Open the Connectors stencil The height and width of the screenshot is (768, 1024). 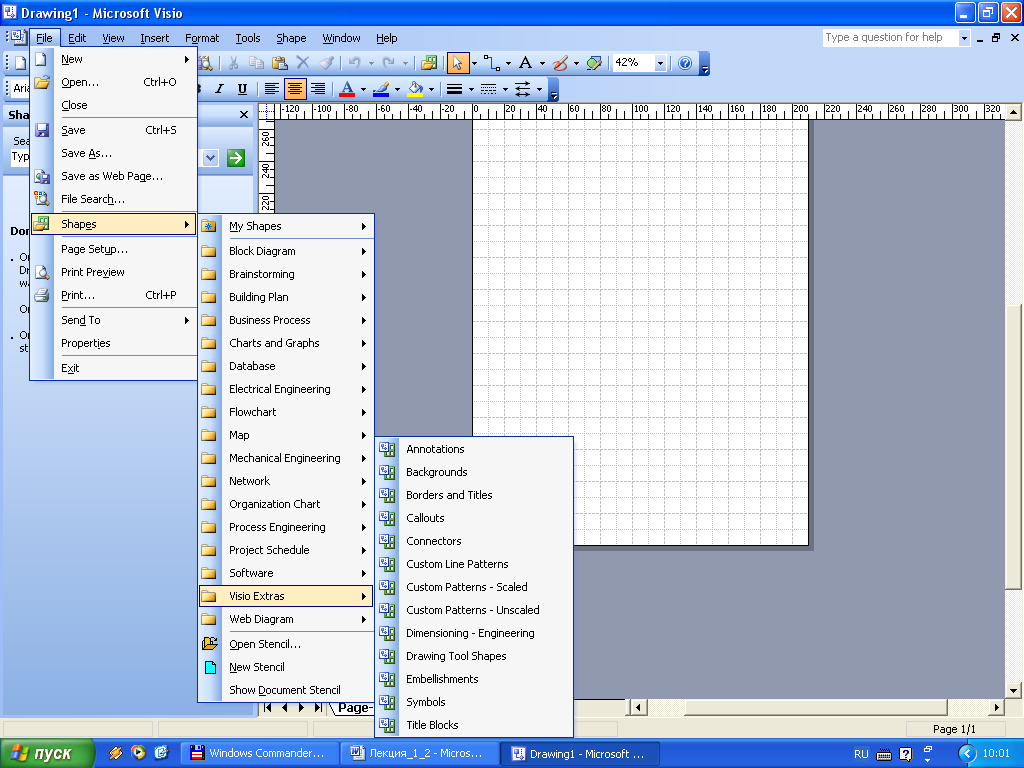pyautogui.click(x=474, y=541)
